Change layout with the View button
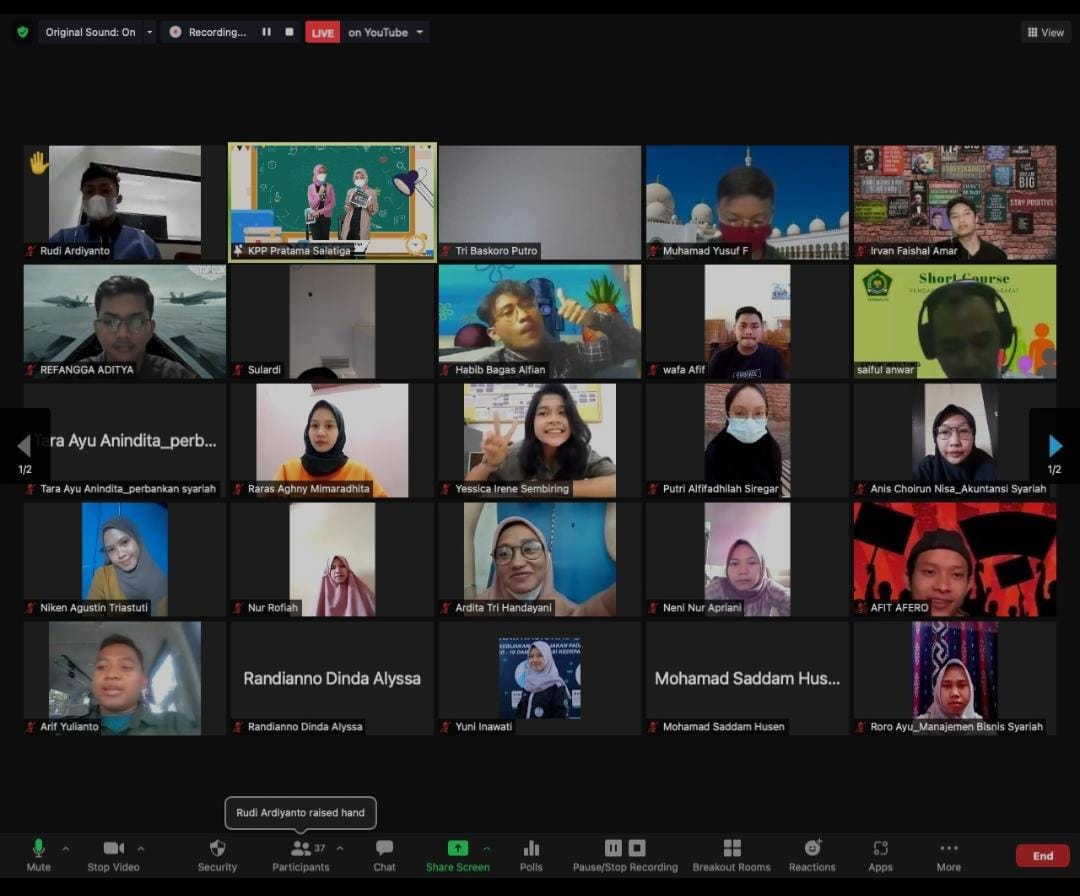The height and width of the screenshot is (896, 1080). point(1045,32)
